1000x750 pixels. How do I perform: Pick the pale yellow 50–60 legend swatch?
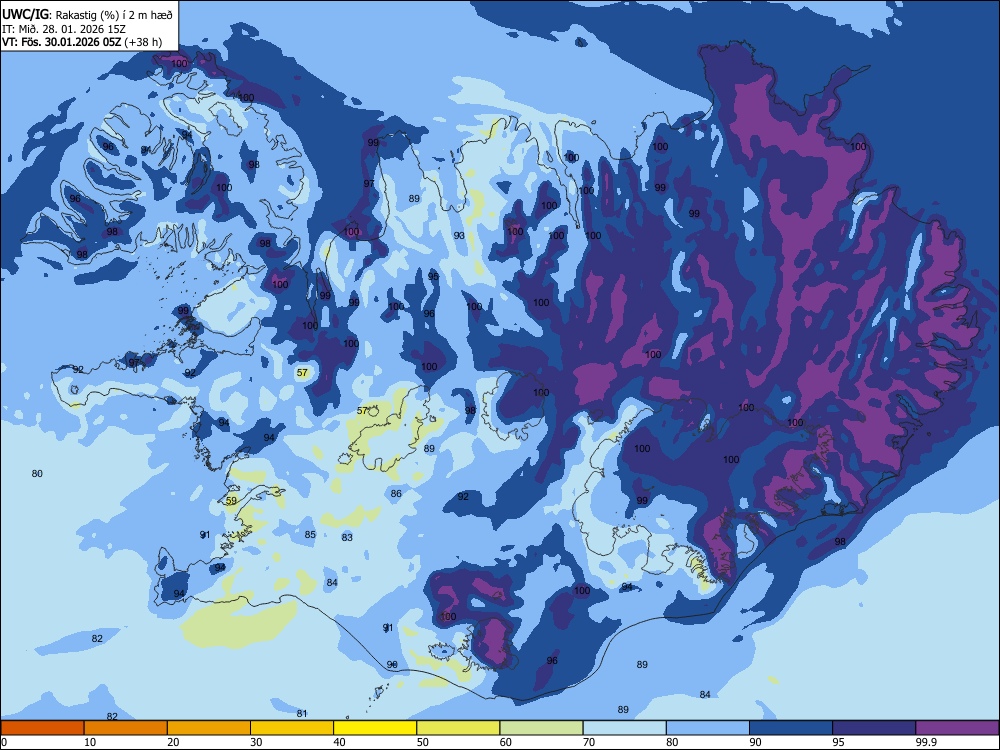coord(459,728)
